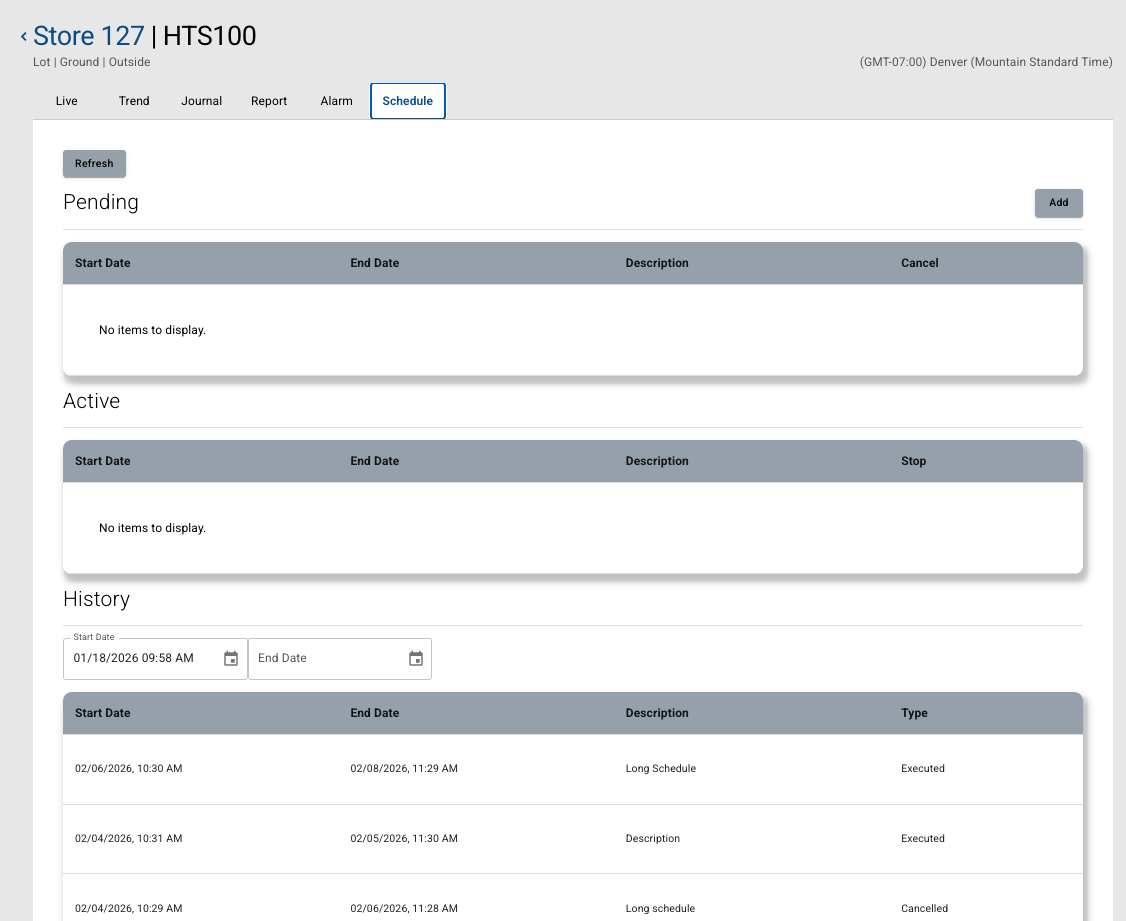The width and height of the screenshot is (1126, 921).
Task: Select the Schedule tab
Action: (407, 101)
